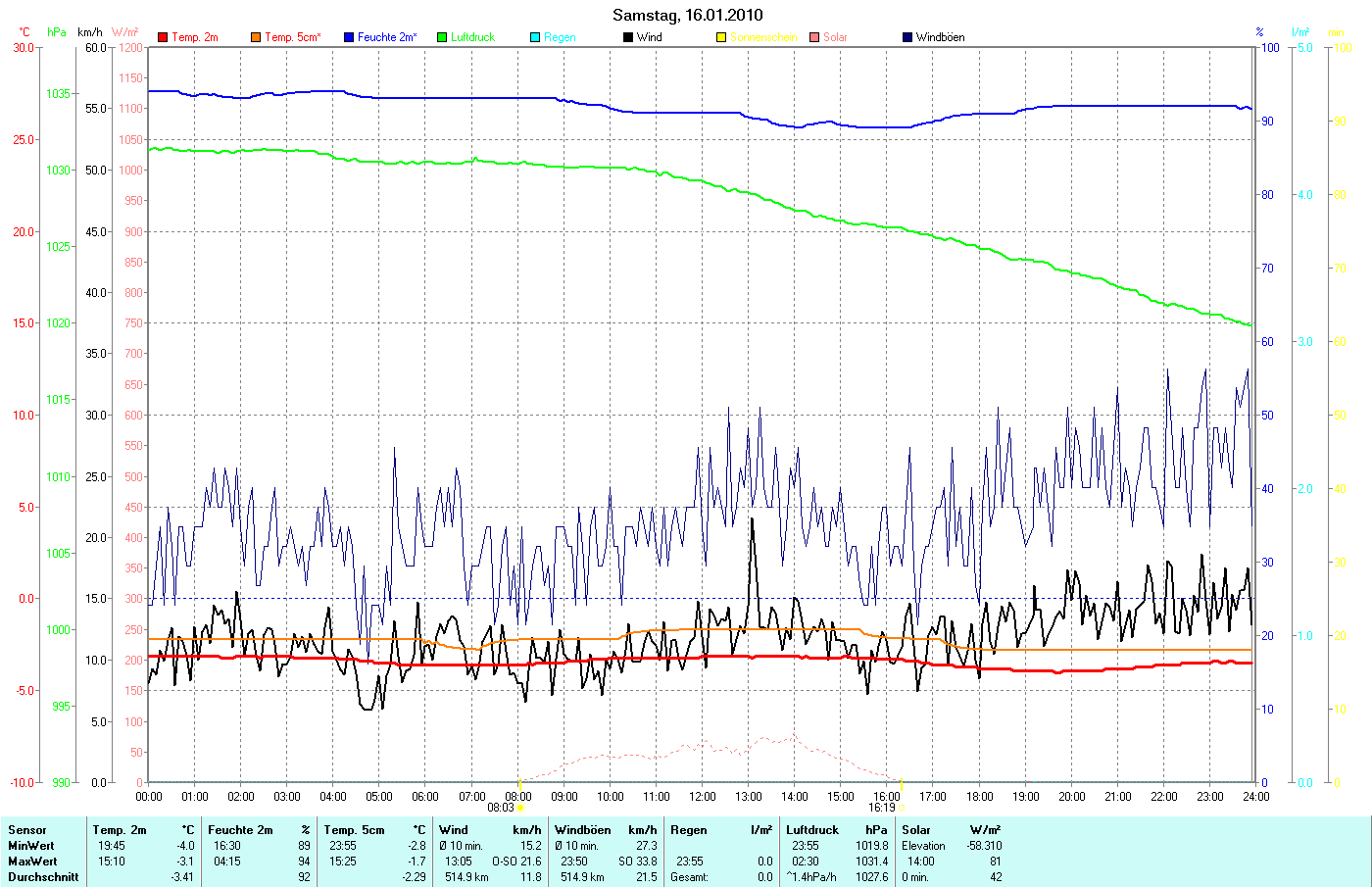Click the black Wind legend square
This screenshot has width=1372, height=887.
(x=627, y=37)
